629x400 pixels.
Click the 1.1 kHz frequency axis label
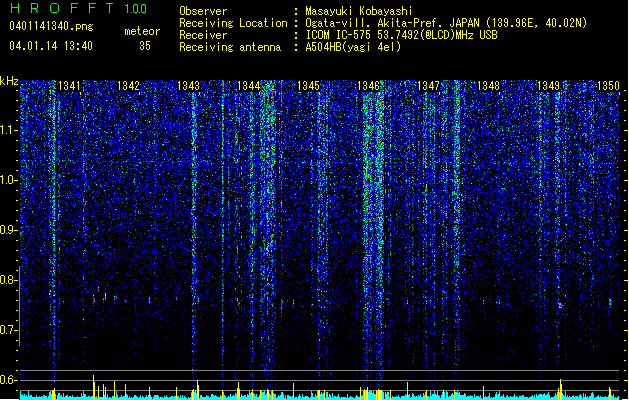8,130
